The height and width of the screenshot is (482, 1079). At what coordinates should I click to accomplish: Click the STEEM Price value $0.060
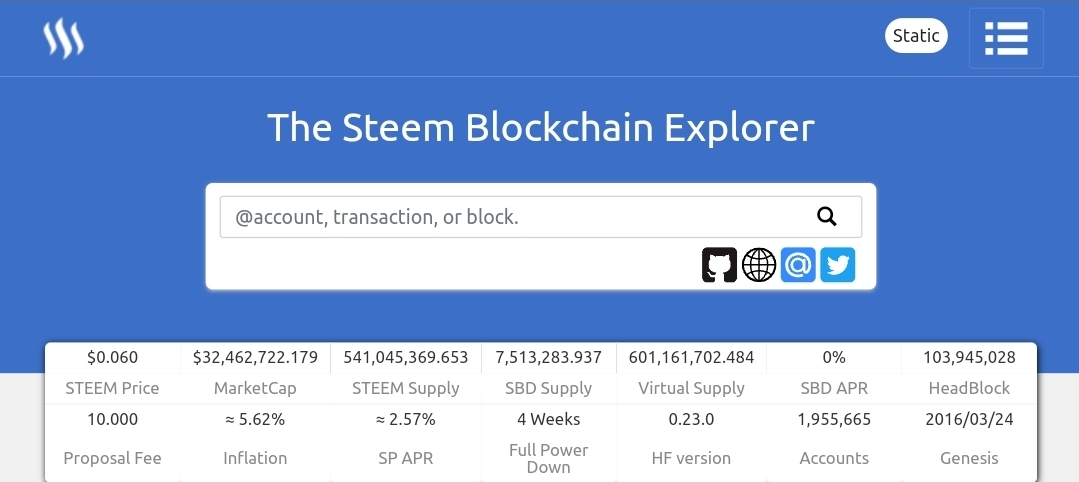pos(112,357)
